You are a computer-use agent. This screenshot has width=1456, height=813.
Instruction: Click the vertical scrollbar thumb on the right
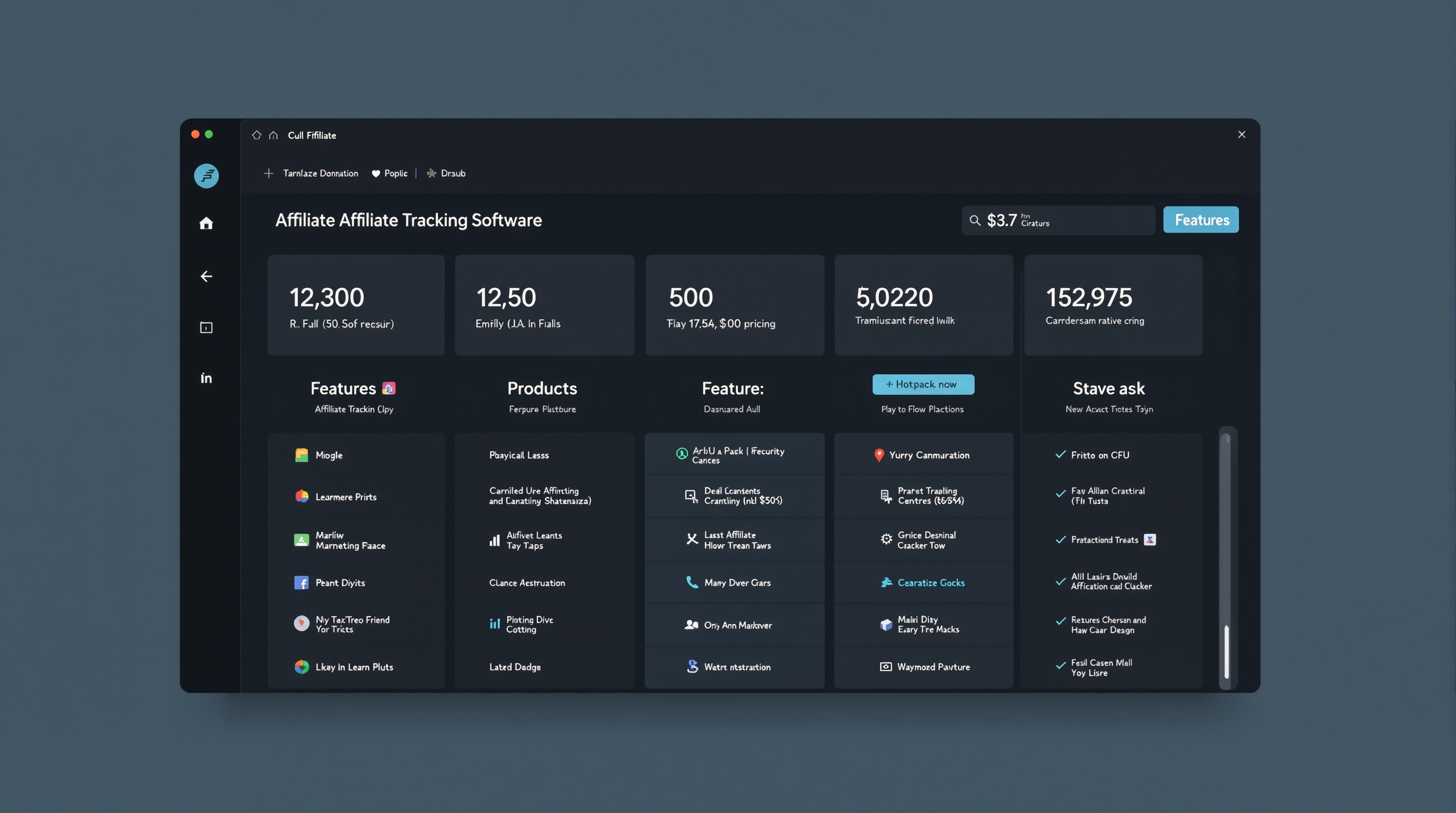pos(1226,652)
